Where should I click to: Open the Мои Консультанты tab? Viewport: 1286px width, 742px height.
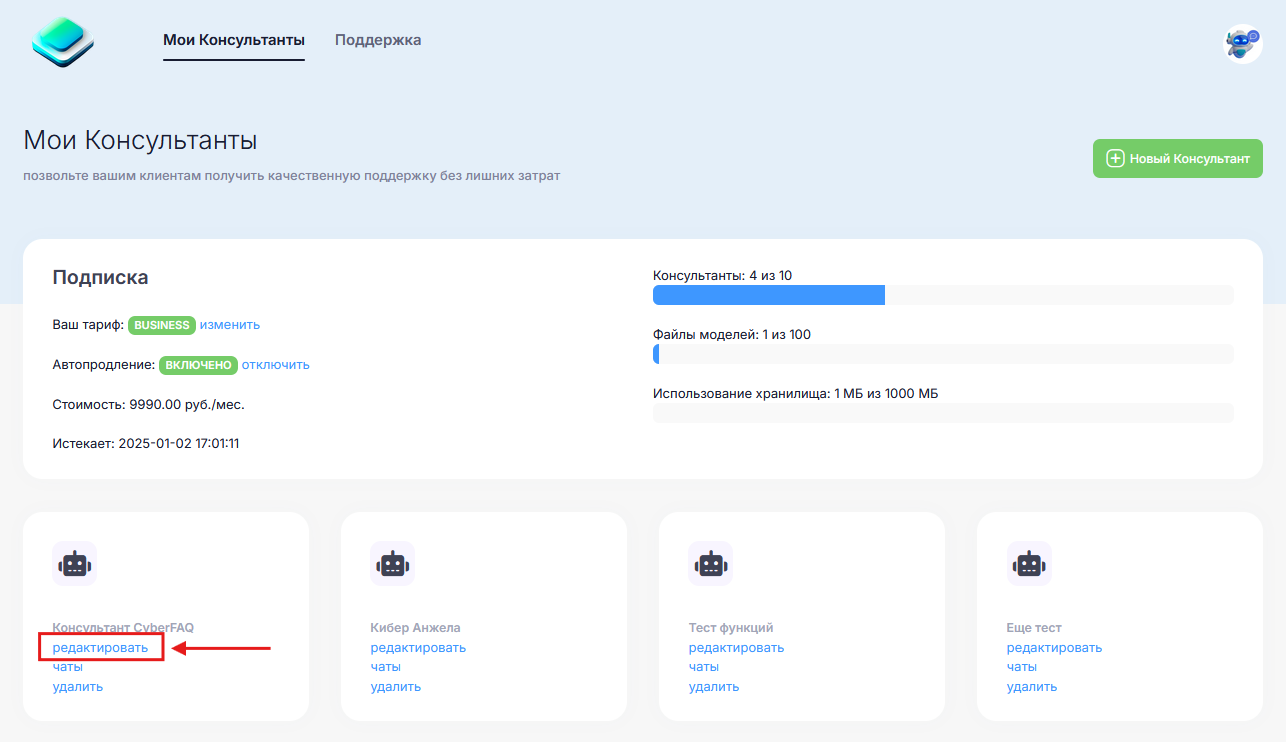234,40
